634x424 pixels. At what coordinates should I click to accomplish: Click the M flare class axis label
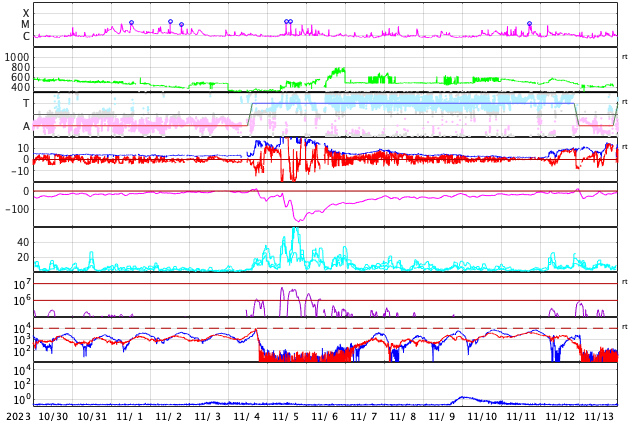(25, 25)
